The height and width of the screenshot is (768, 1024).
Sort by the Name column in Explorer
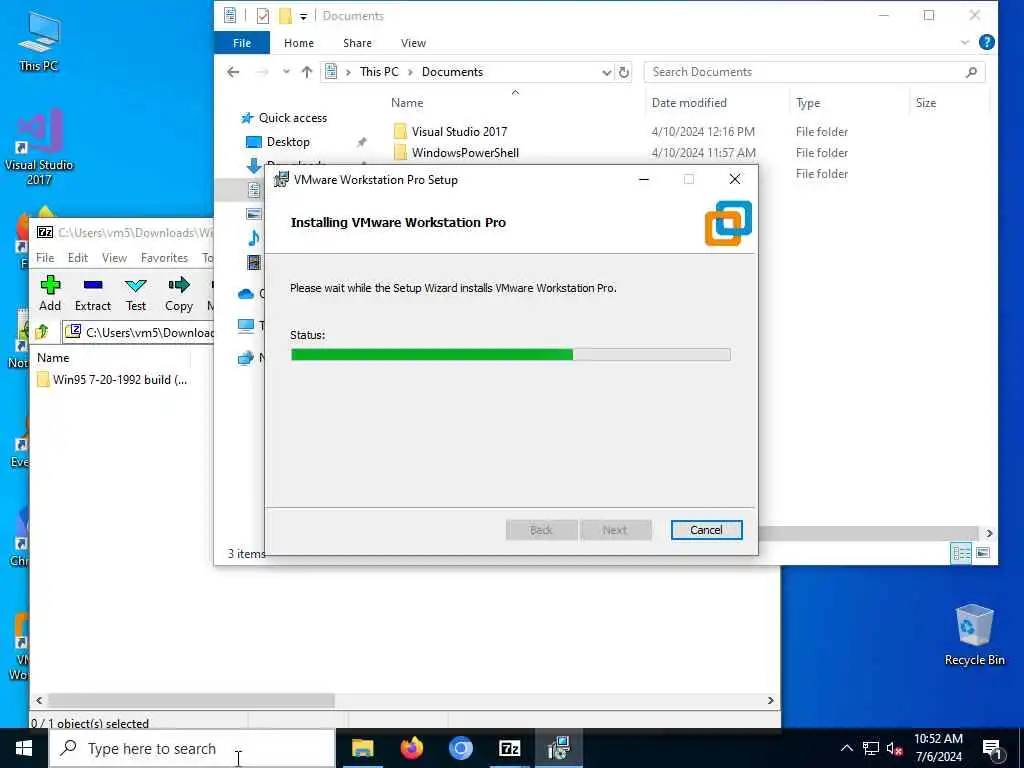point(407,103)
